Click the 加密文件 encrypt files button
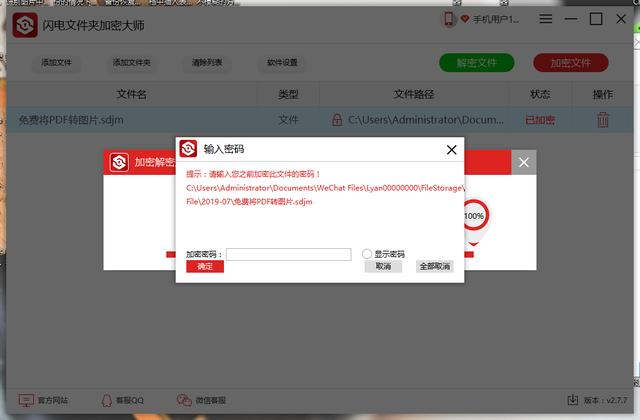The image size is (640, 420). 571,63
